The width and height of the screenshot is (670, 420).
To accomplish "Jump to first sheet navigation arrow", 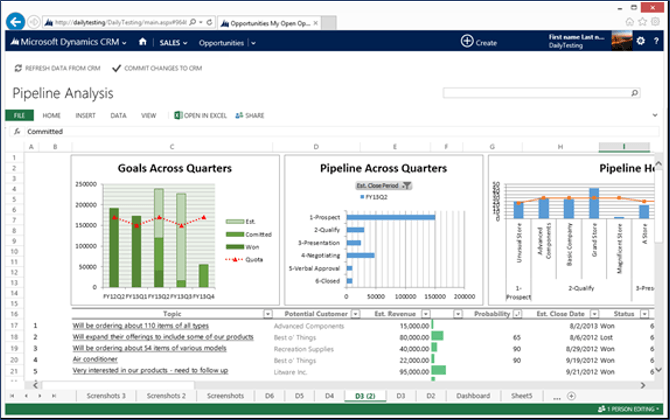I will [x=12, y=396].
